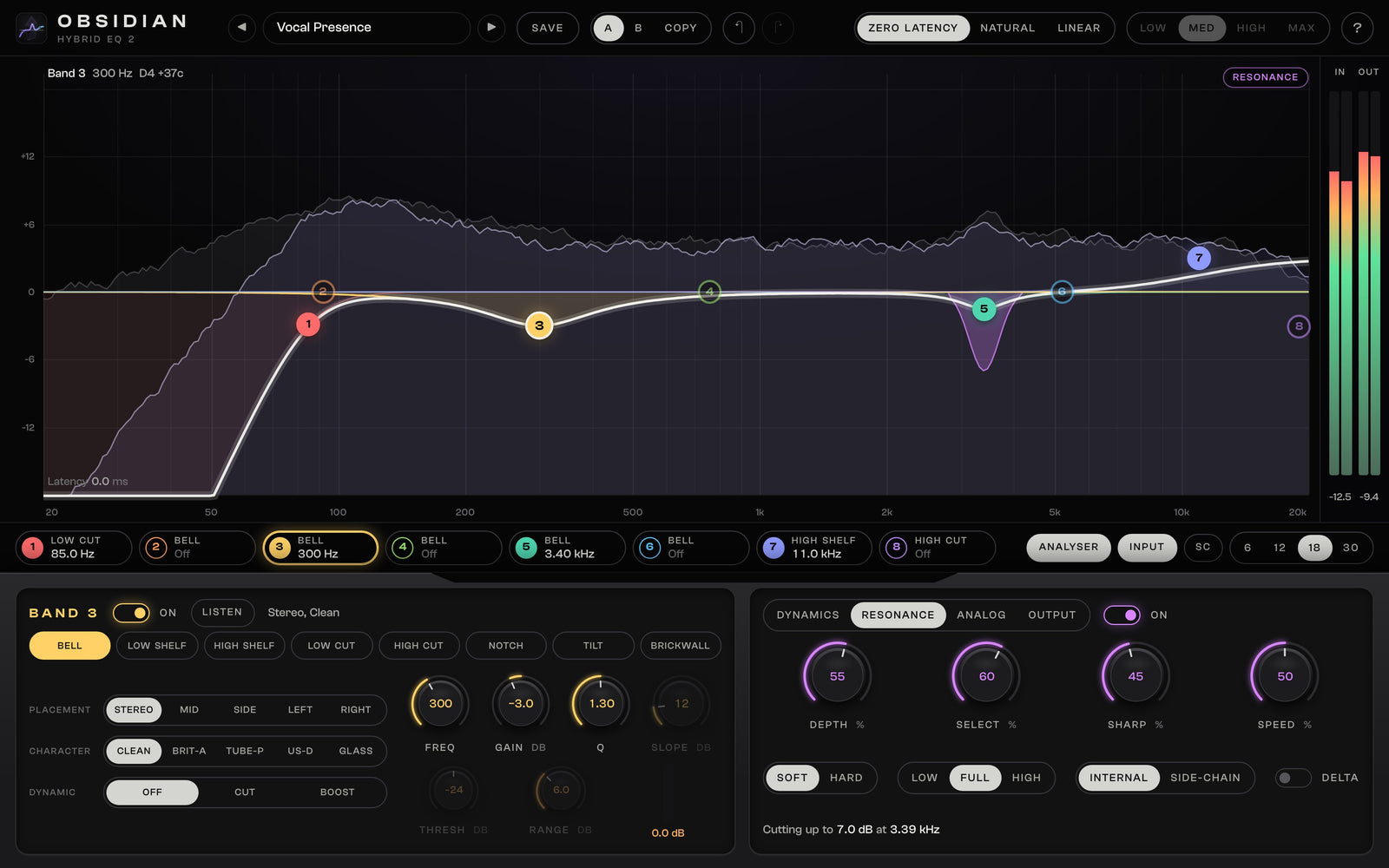
Task: Click band 1 Low Cut 85.0 Hz chip
Action: tap(74, 548)
